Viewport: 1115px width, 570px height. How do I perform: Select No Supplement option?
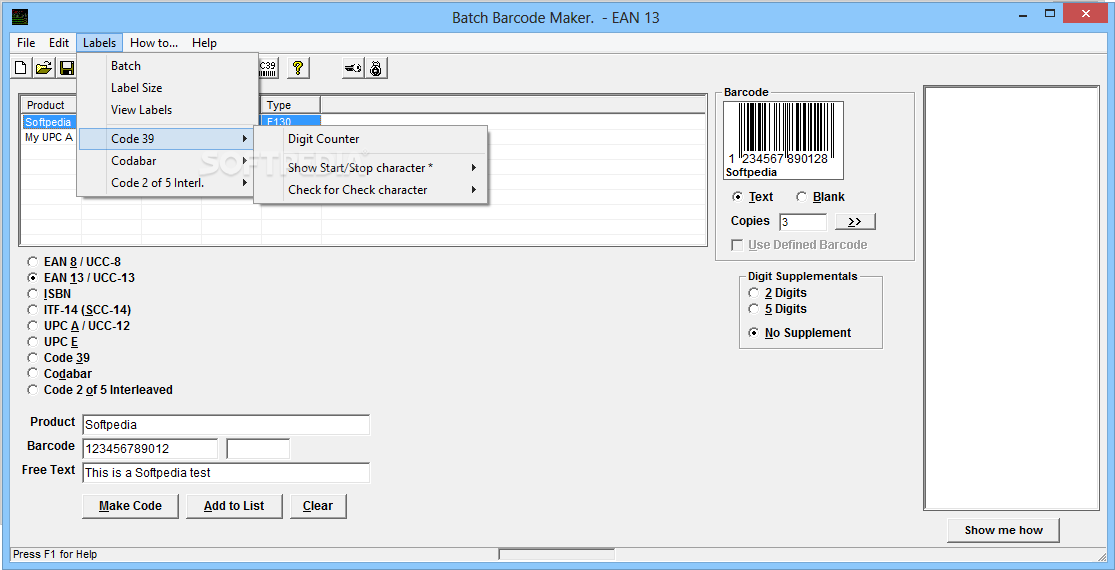point(753,333)
